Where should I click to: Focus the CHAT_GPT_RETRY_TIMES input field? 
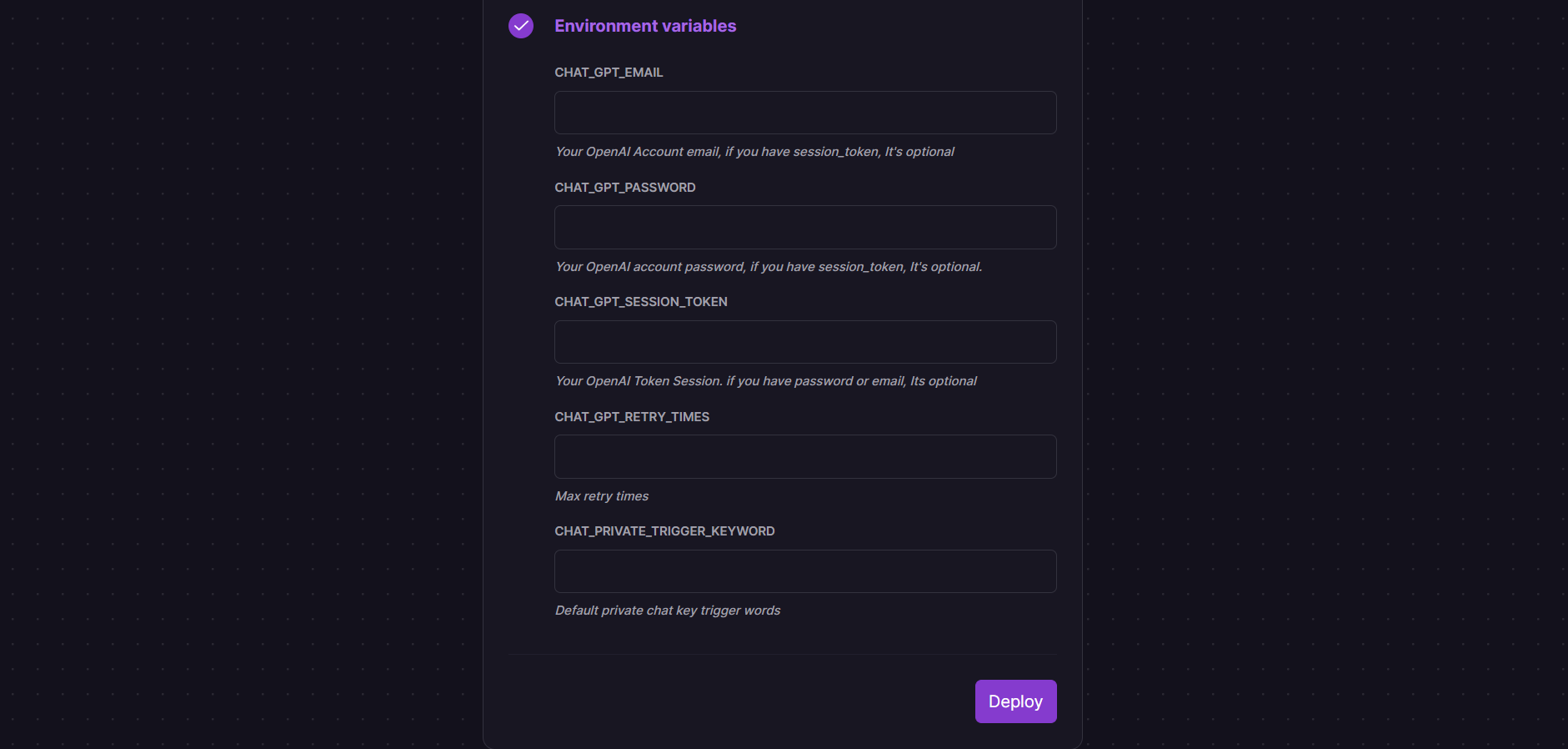point(805,456)
